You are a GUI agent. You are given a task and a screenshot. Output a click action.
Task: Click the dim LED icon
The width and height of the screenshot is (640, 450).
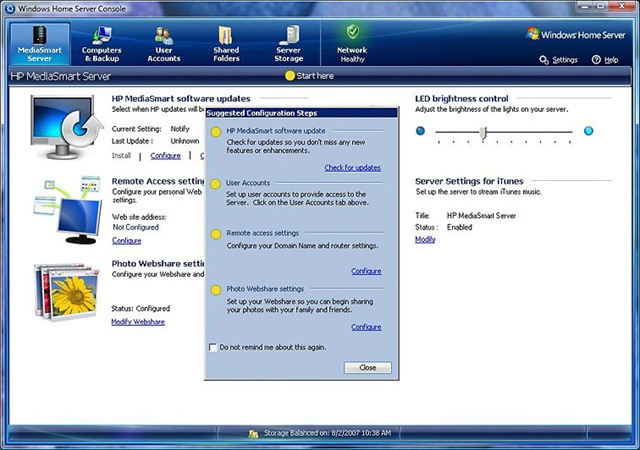(420, 131)
